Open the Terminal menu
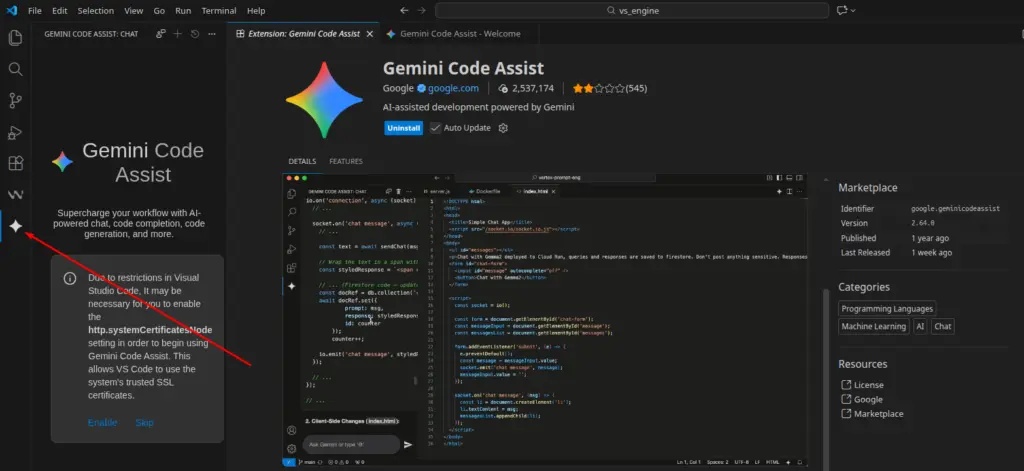 click(219, 10)
